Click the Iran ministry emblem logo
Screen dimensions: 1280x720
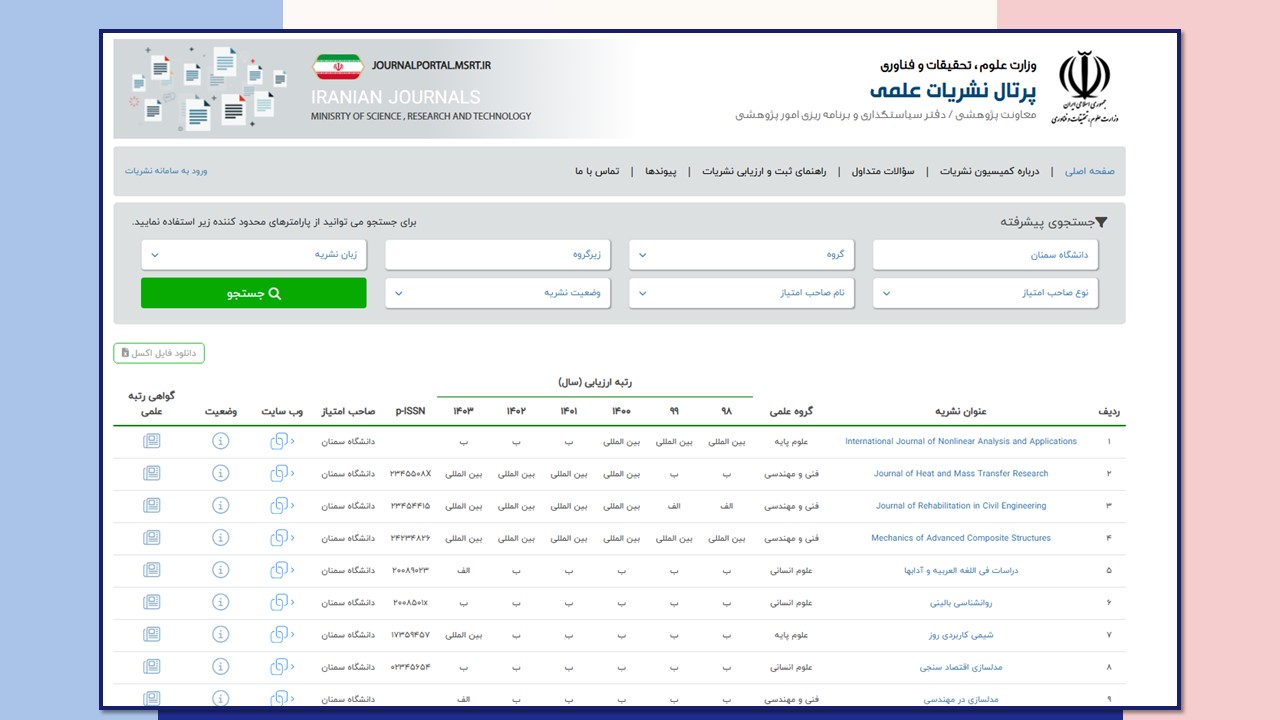1084,88
